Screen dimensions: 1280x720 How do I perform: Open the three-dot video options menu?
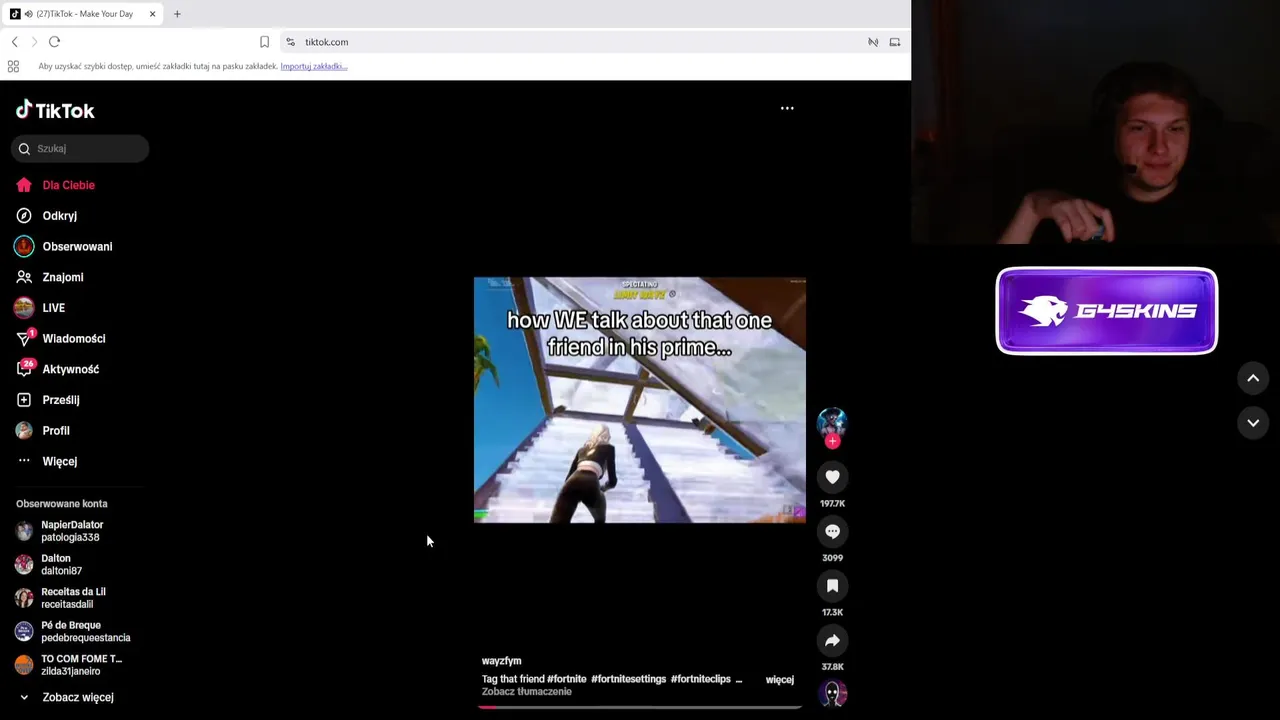[787, 108]
